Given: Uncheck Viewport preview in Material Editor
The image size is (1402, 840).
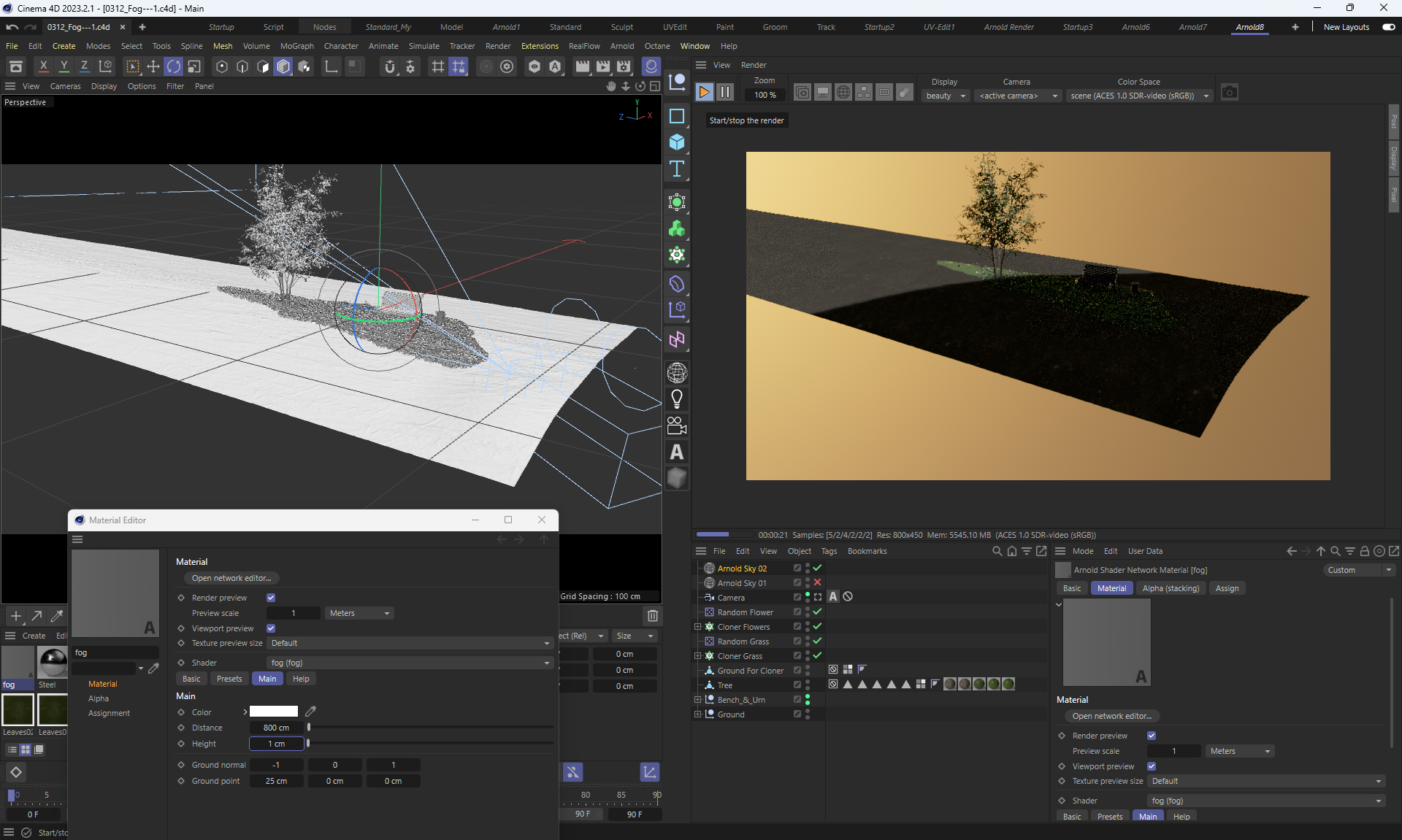Looking at the screenshot, I should point(271,628).
